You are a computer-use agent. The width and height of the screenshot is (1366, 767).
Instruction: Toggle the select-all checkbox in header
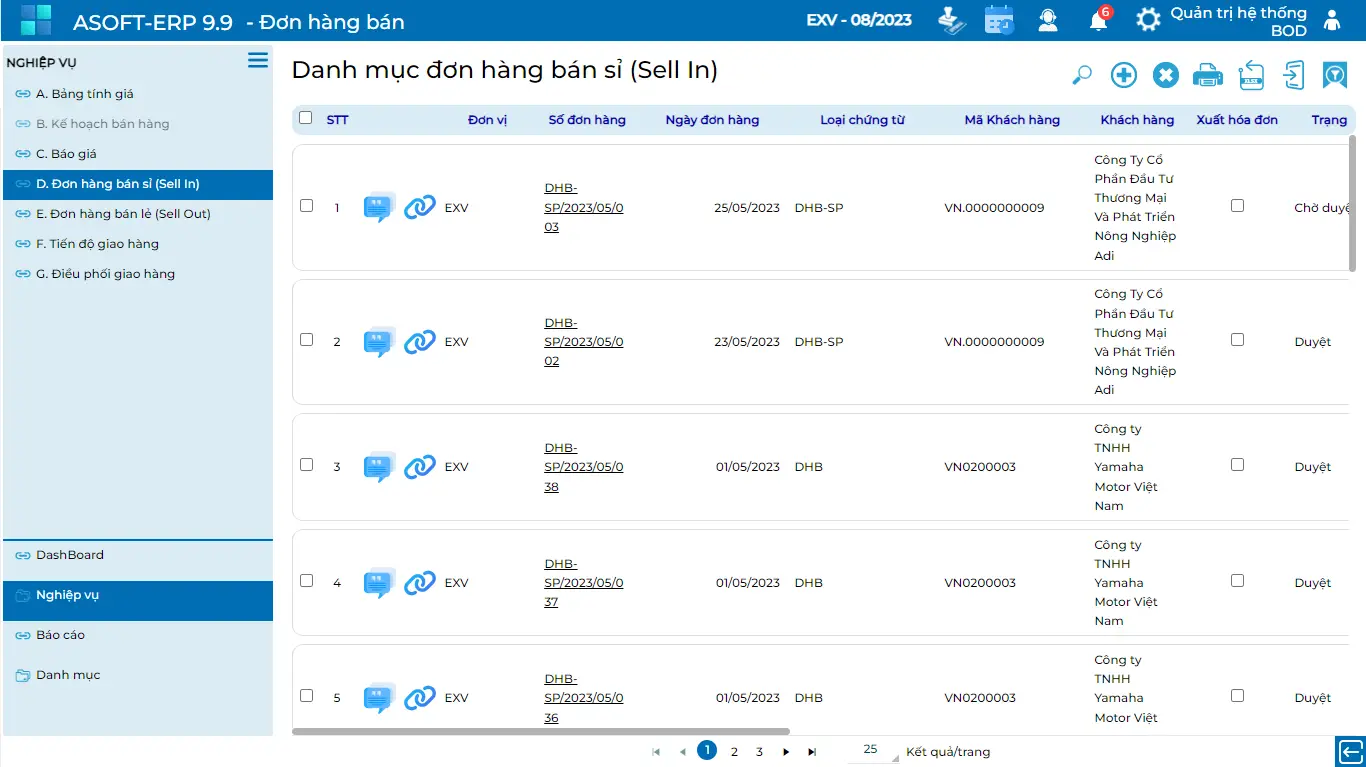pyautogui.click(x=306, y=118)
